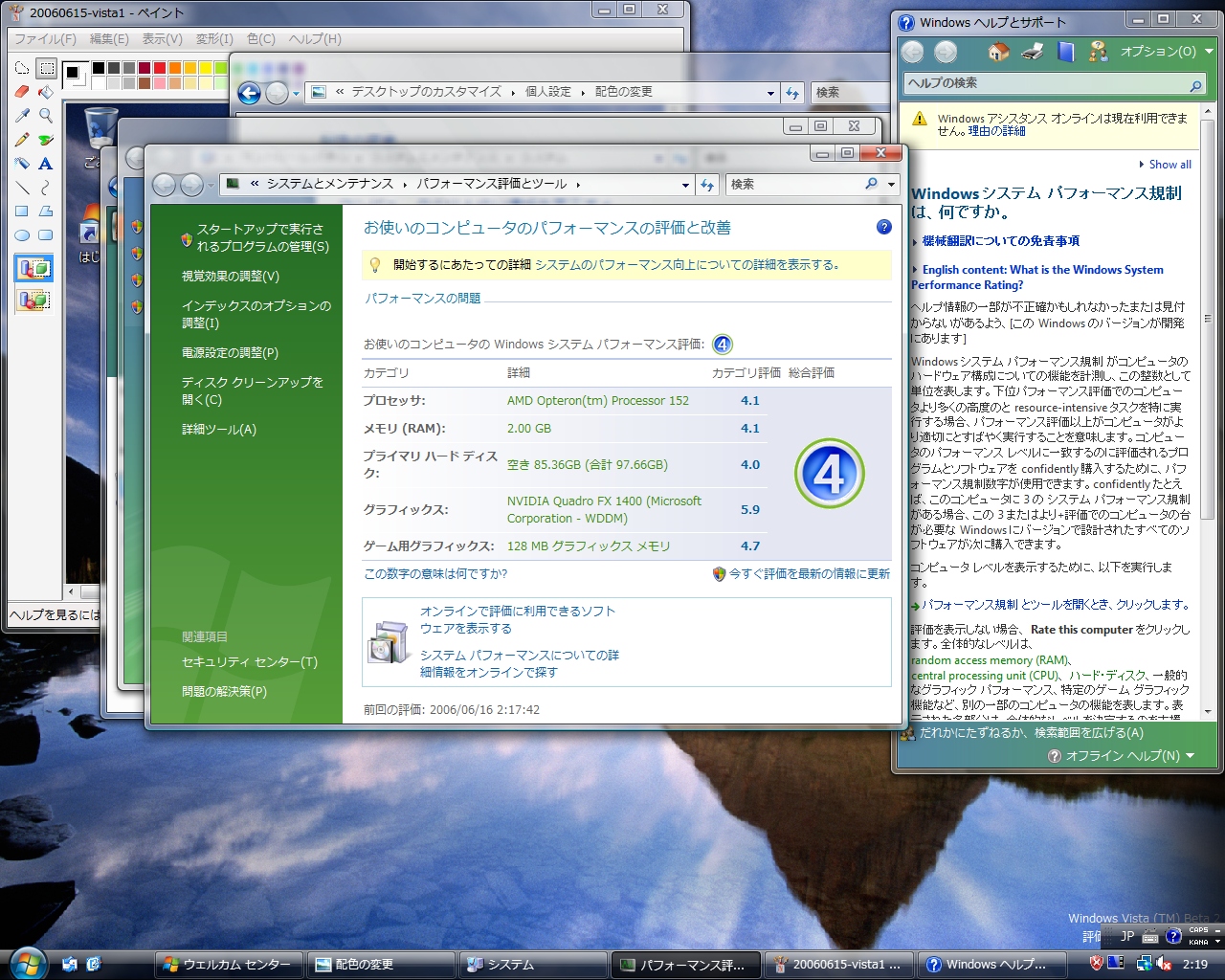1225x980 pixels.
Task: Open recent pages arrow in Performance window
Action: point(212,185)
